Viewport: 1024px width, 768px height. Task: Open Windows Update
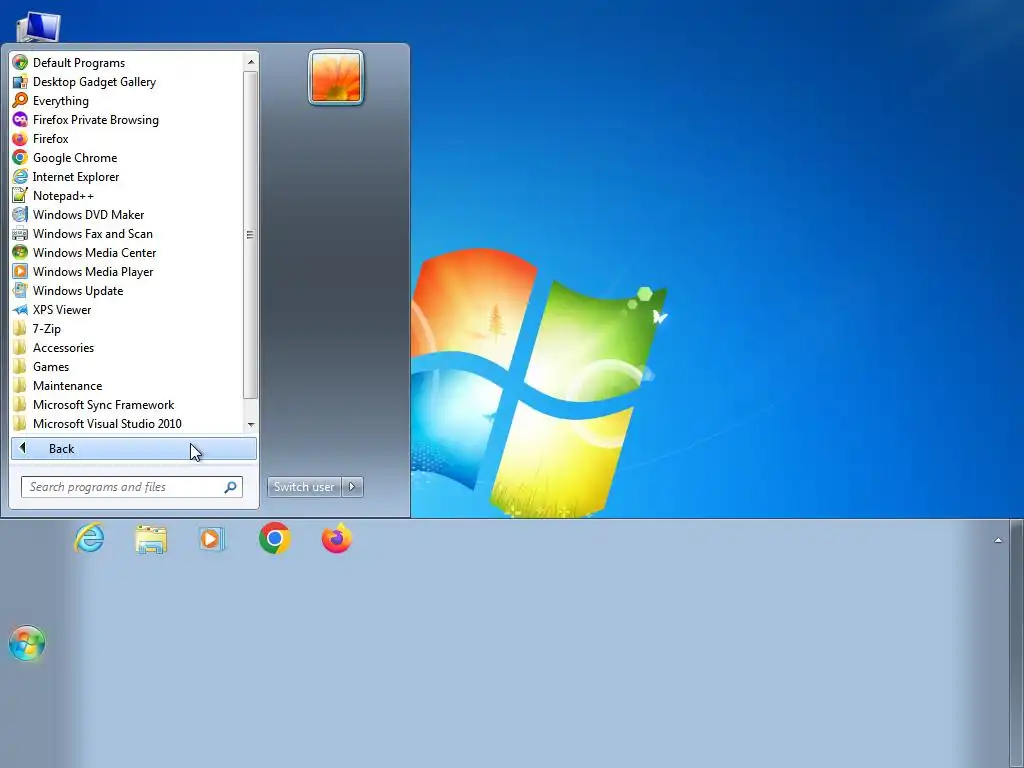pyautogui.click(x=126, y=290)
